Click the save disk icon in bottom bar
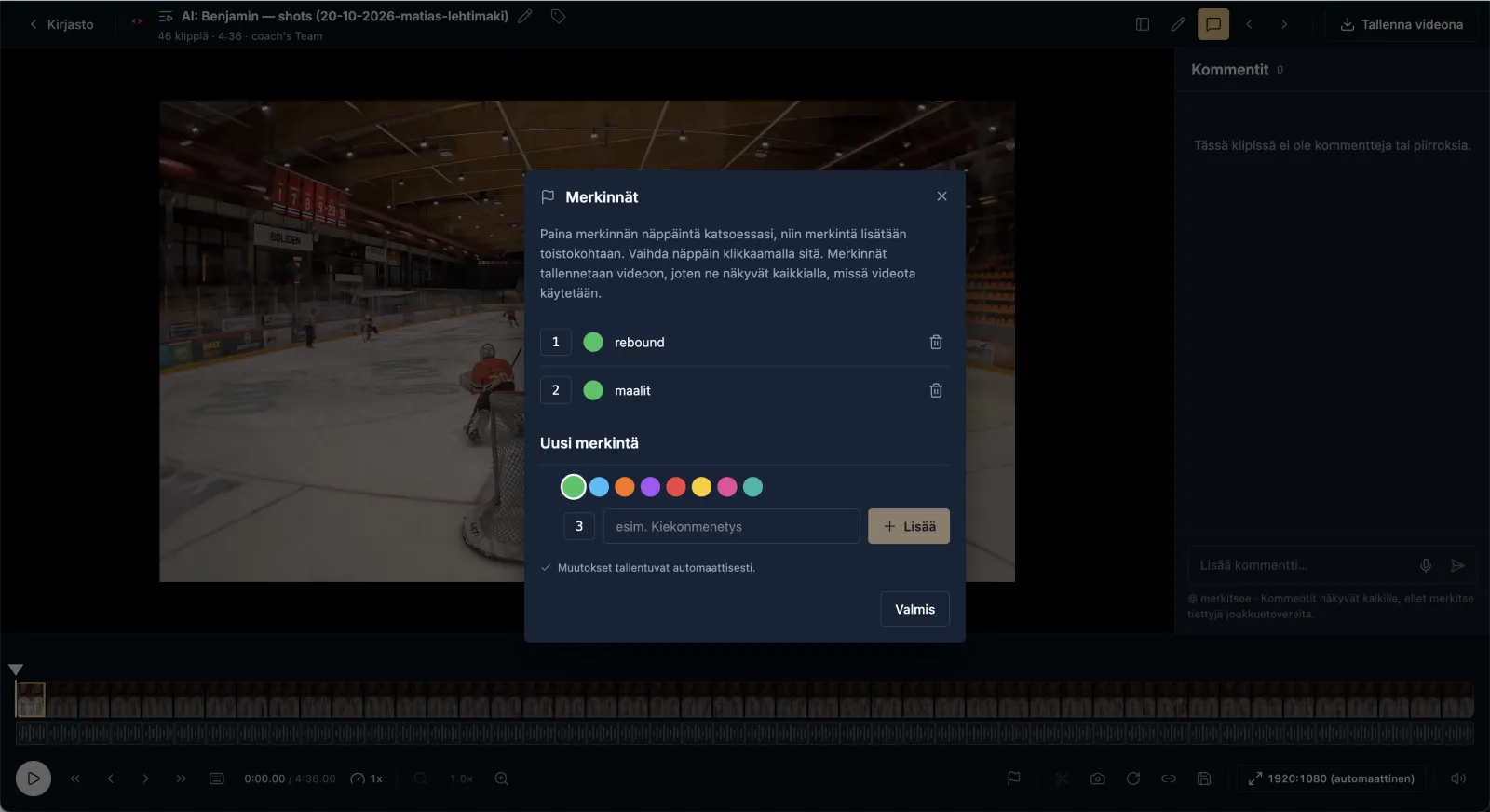 point(1204,778)
